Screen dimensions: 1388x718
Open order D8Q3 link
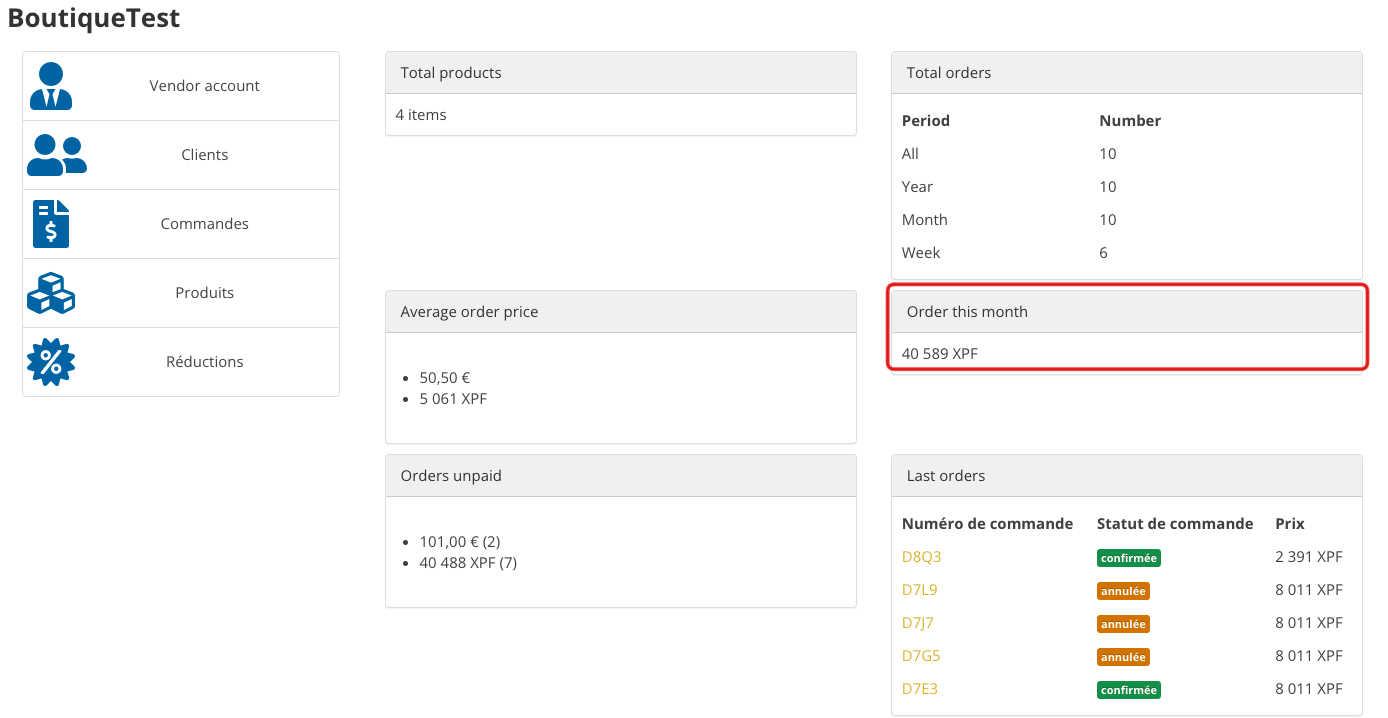[x=921, y=557]
